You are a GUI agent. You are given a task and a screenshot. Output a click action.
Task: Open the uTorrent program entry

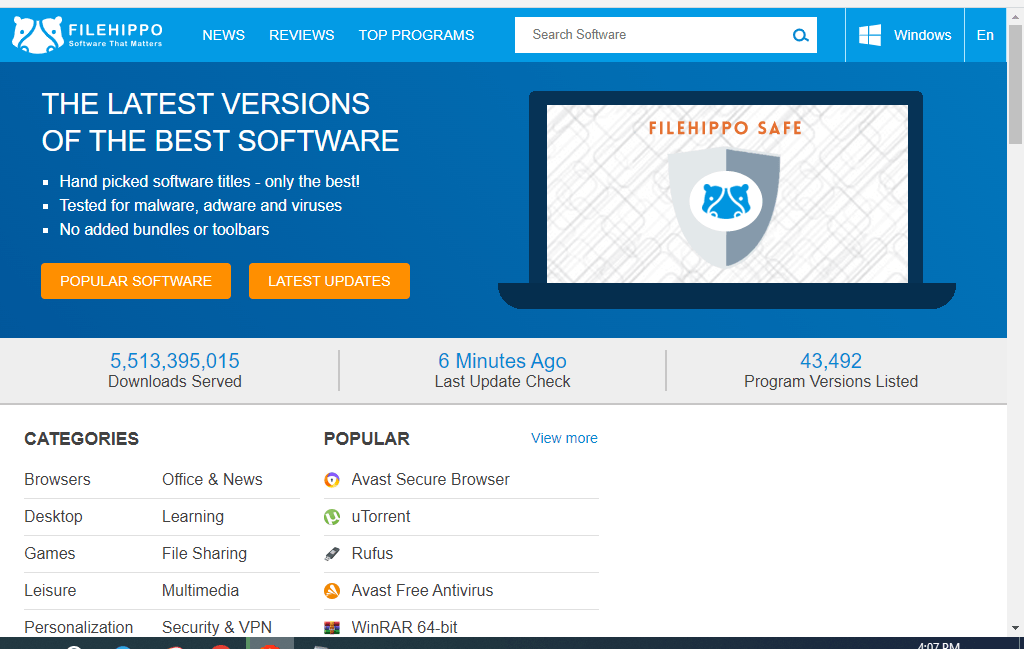pyautogui.click(x=381, y=516)
